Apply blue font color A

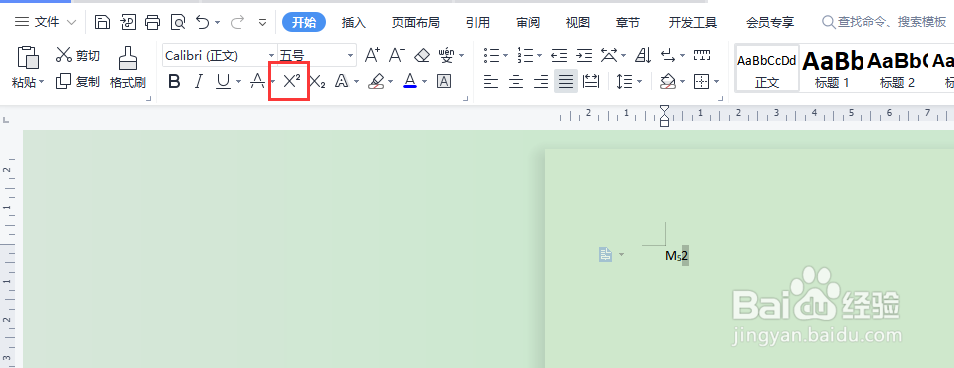(x=410, y=81)
